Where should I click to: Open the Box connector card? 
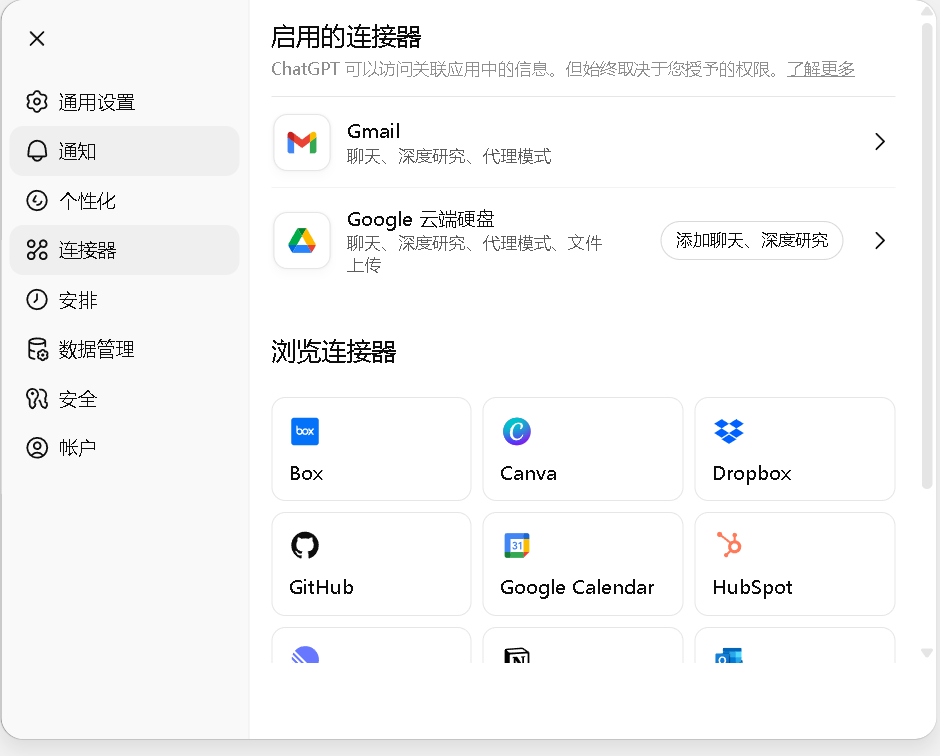click(371, 449)
